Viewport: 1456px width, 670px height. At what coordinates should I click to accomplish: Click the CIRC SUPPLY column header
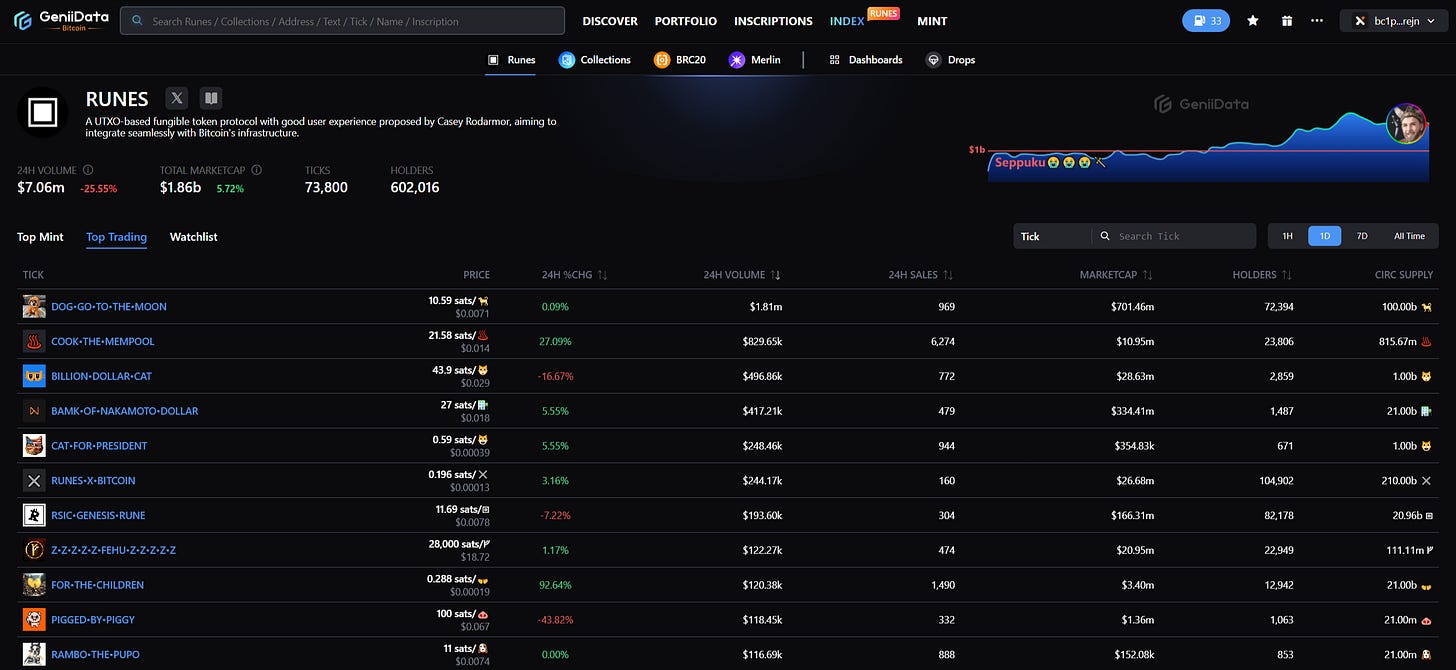pyautogui.click(x=1403, y=274)
